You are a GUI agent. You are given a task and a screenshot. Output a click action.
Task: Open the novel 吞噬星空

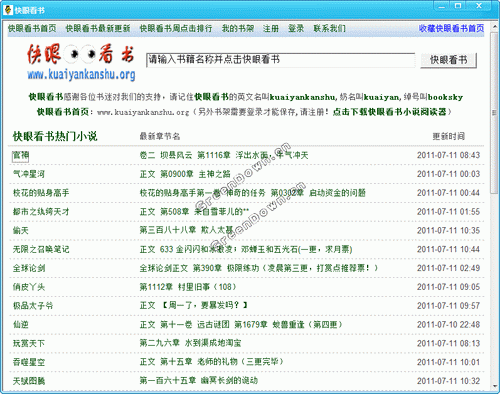29,362
